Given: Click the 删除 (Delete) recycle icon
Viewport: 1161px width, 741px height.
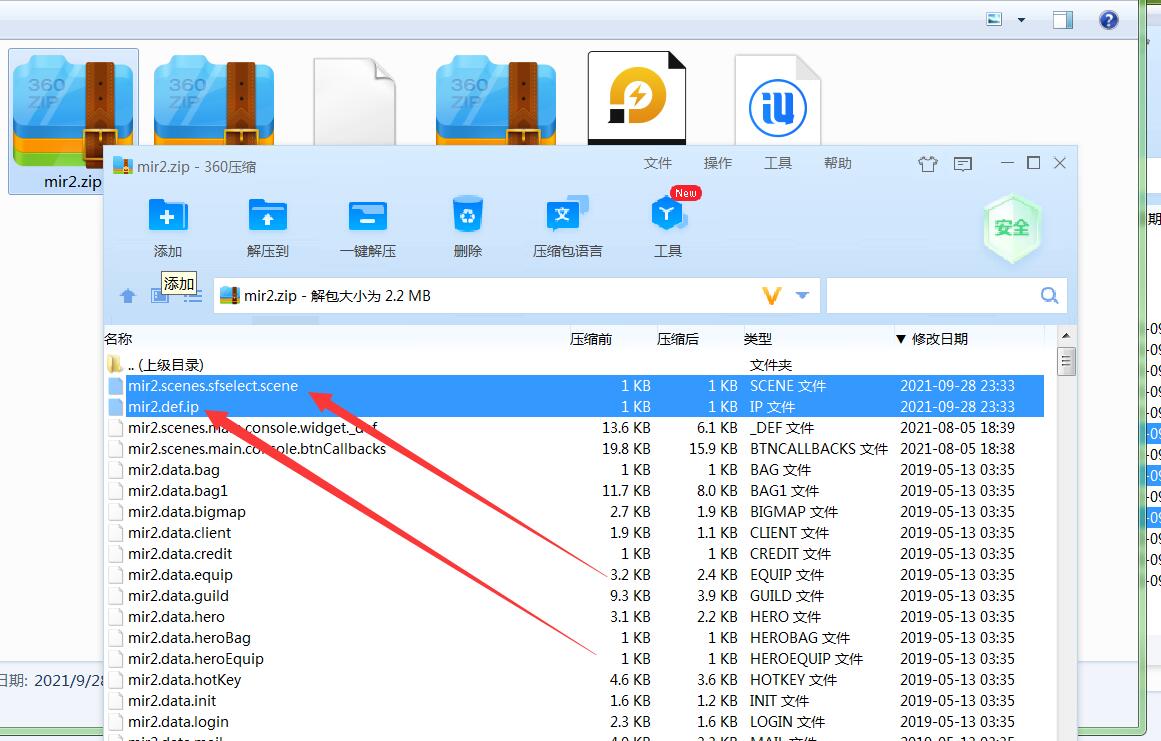Looking at the screenshot, I should (467, 216).
